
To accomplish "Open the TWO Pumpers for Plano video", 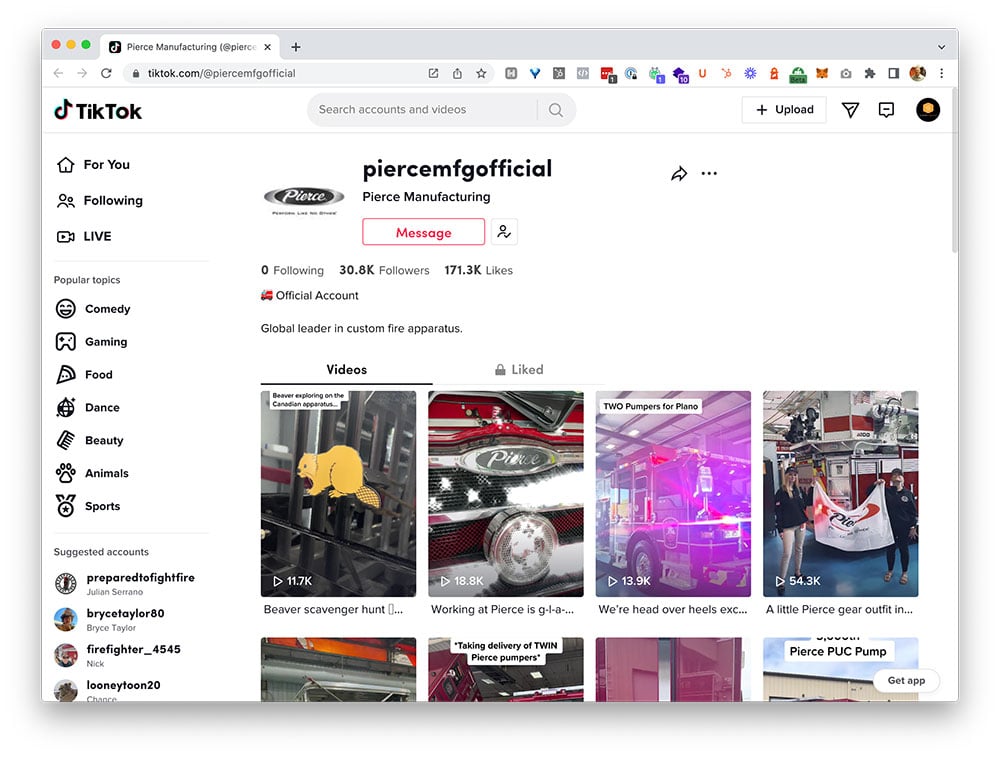I will pos(673,494).
